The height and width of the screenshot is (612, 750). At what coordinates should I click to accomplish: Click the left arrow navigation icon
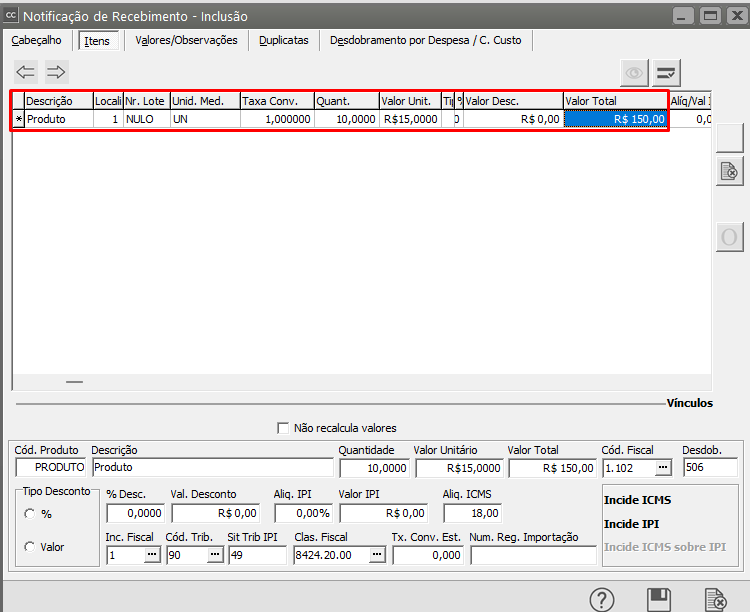pos(26,72)
